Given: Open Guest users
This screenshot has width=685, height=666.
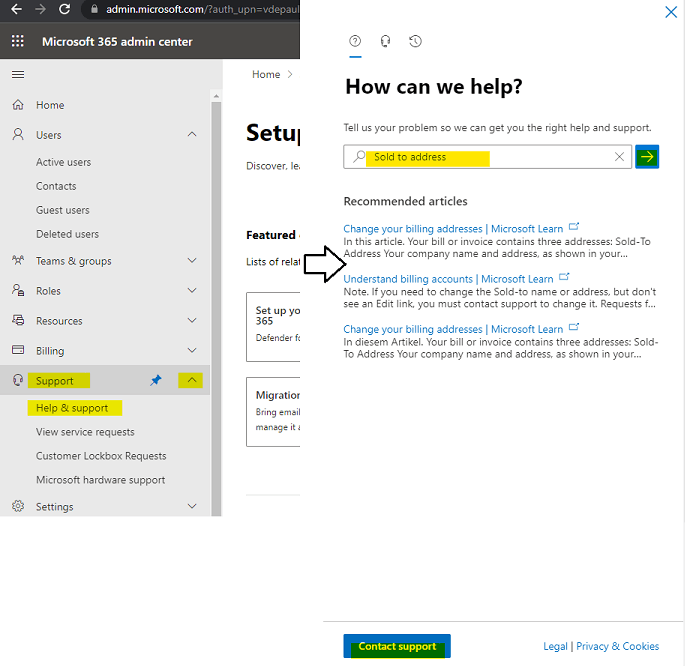Looking at the screenshot, I should tap(62, 210).
